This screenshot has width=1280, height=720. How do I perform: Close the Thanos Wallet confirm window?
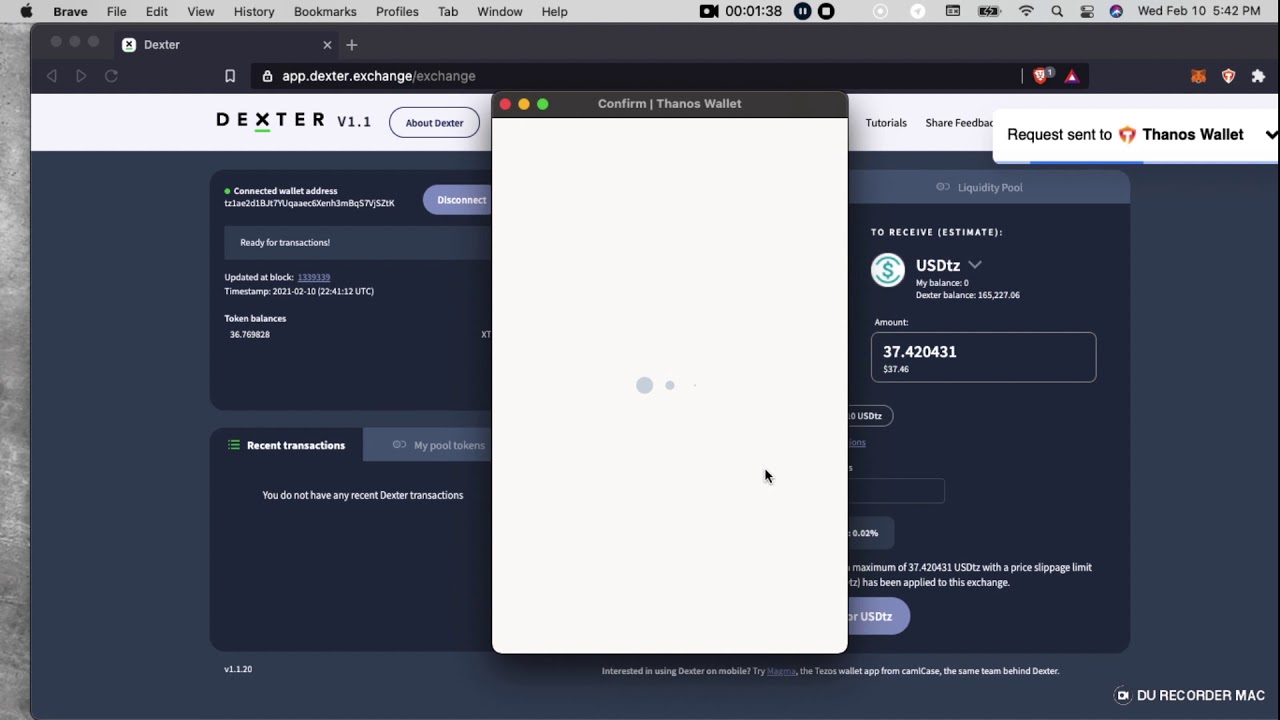click(x=505, y=104)
